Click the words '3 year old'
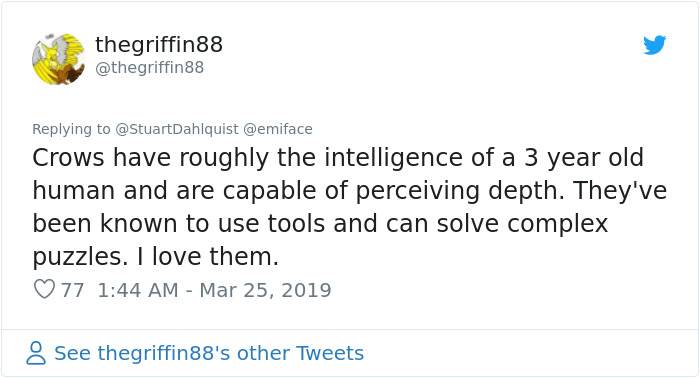This screenshot has height=378, width=700. pyautogui.click(x=584, y=158)
